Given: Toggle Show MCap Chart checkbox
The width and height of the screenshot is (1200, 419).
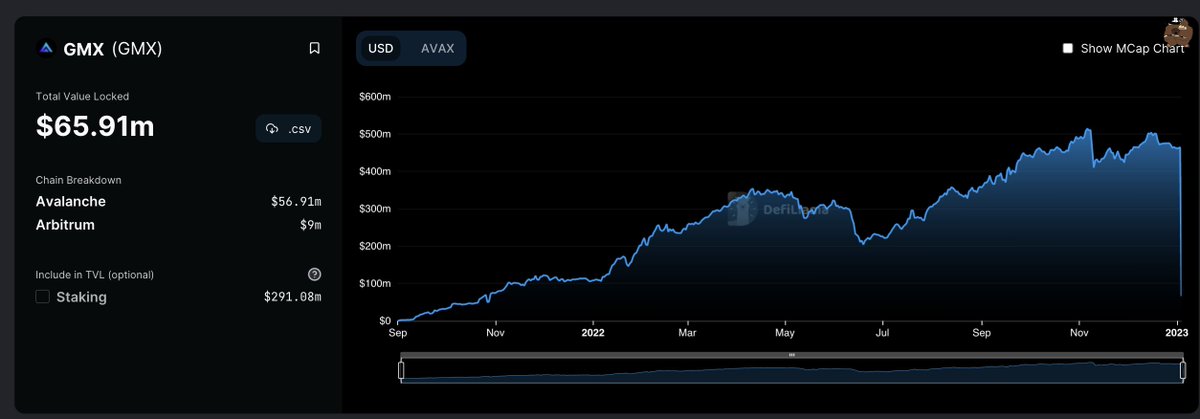Looking at the screenshot, I should tap(1068, 48).
